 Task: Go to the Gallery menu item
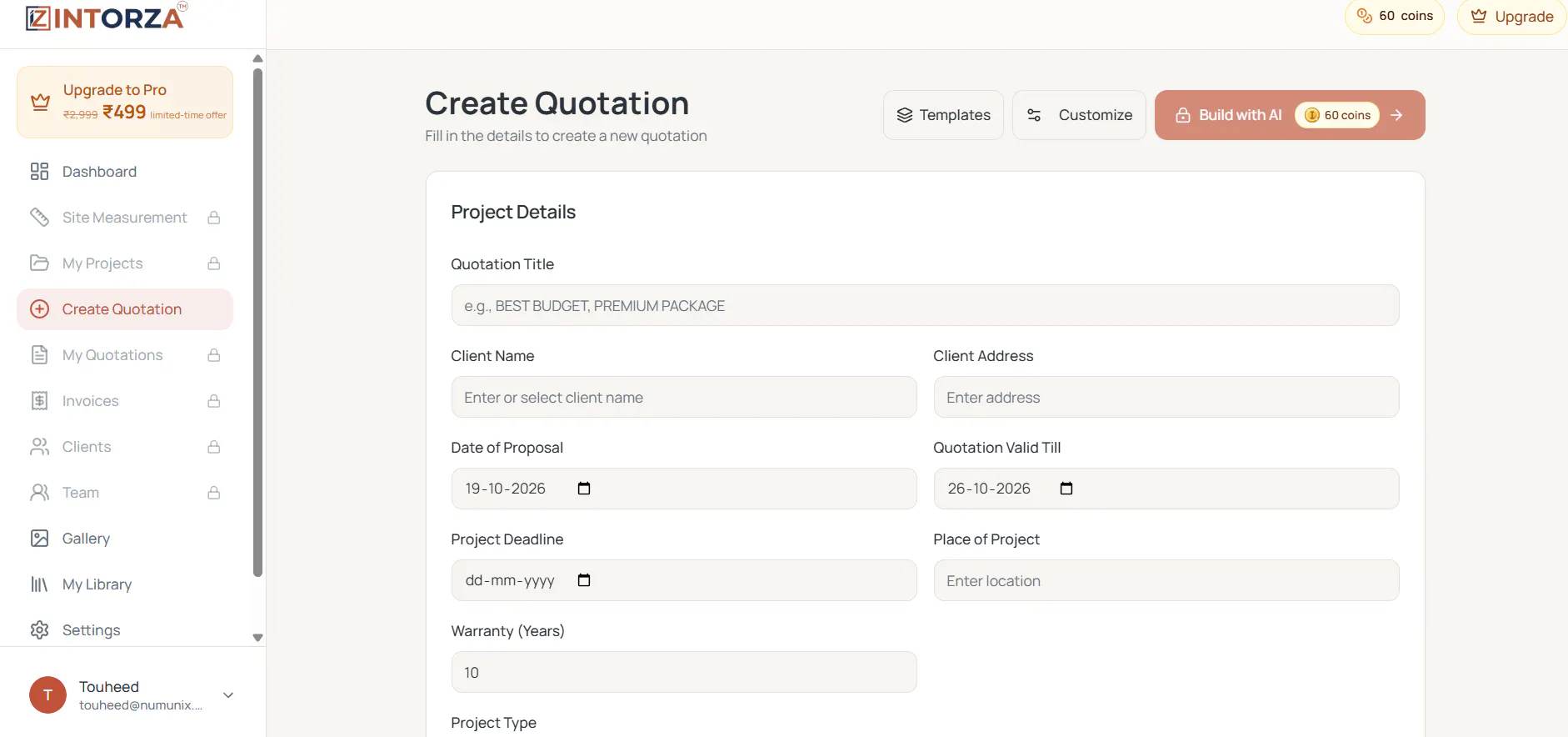point(125,539)
